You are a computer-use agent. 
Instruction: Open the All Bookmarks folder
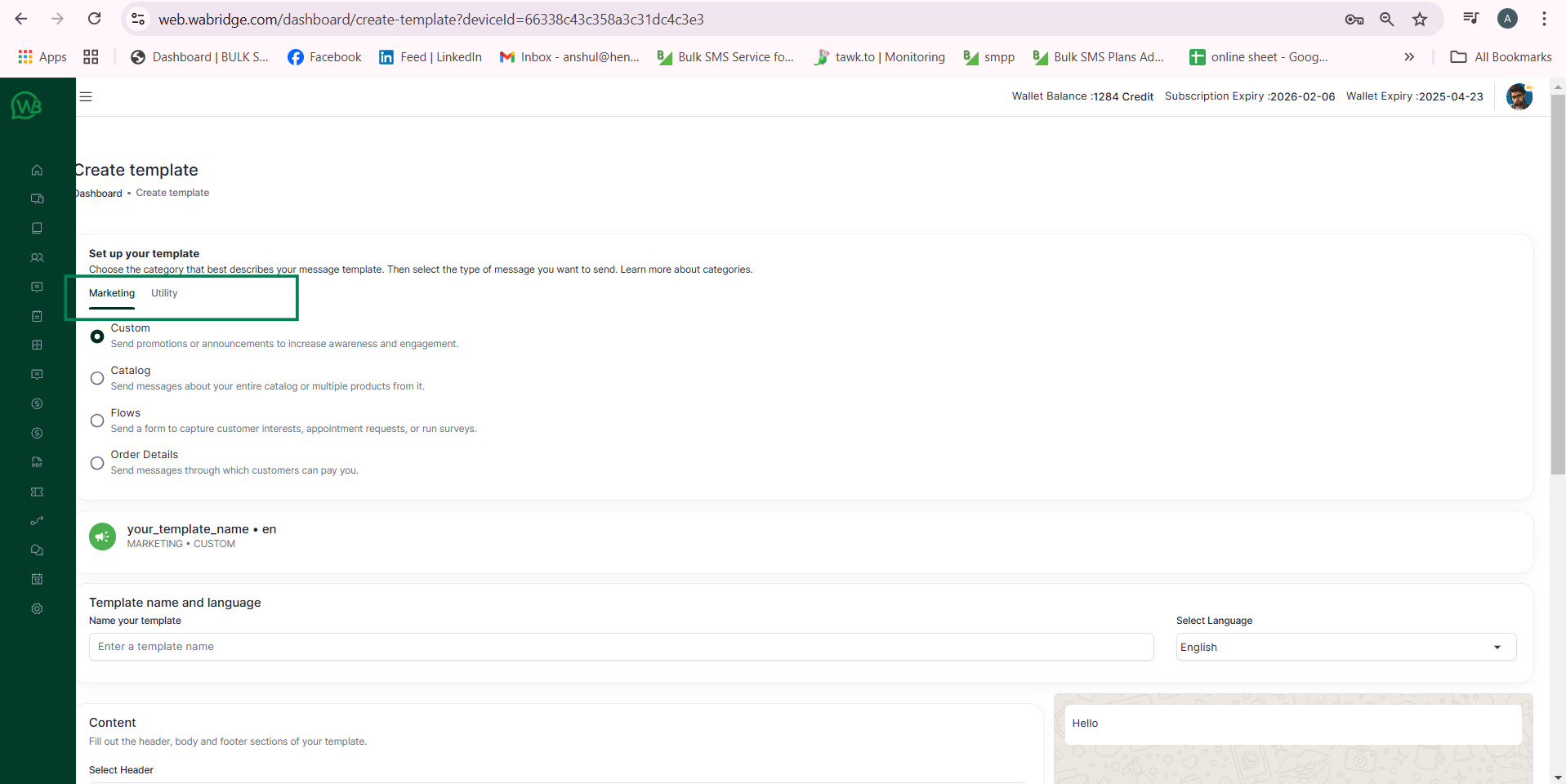(1501, 56)
